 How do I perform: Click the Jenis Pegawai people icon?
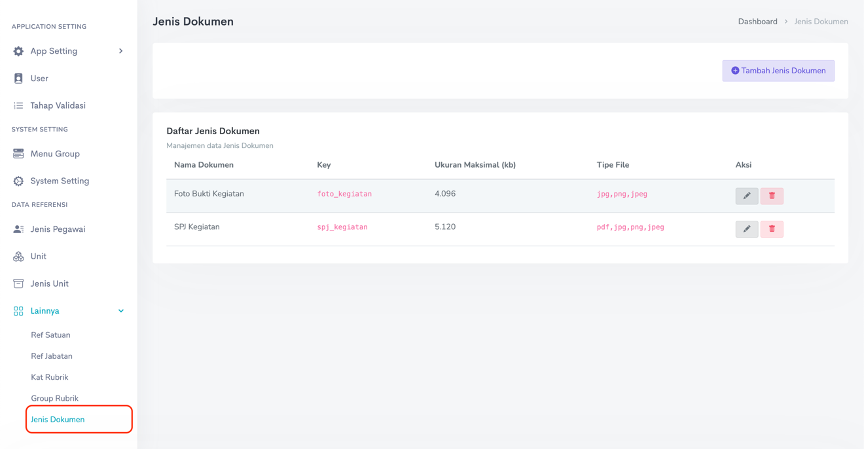click(x=18, y=229)
